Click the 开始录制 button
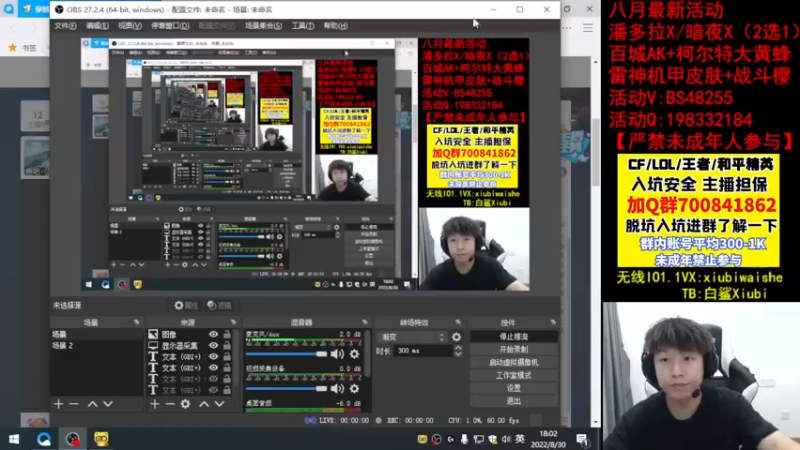Viewport: 800px width, 450px height. point(513,349)
